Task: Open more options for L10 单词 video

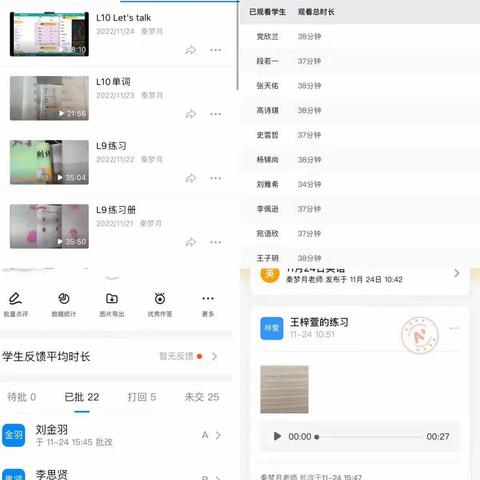Action: tap(216, 114)
